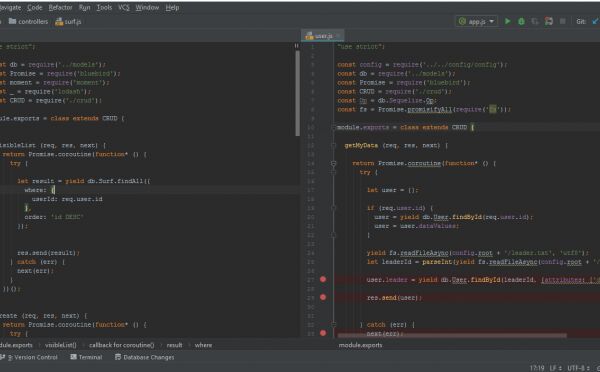The height and width of the screenshot is (372, 600).
Task: Click the 17:19 cursor position in status bar
Action: [x=537, y=368]
